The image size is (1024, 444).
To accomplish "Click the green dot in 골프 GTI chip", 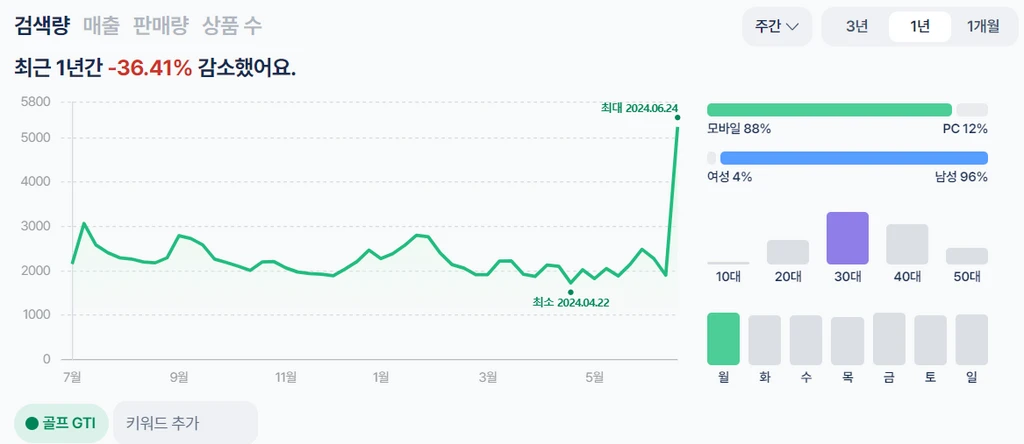I will 32,422.
